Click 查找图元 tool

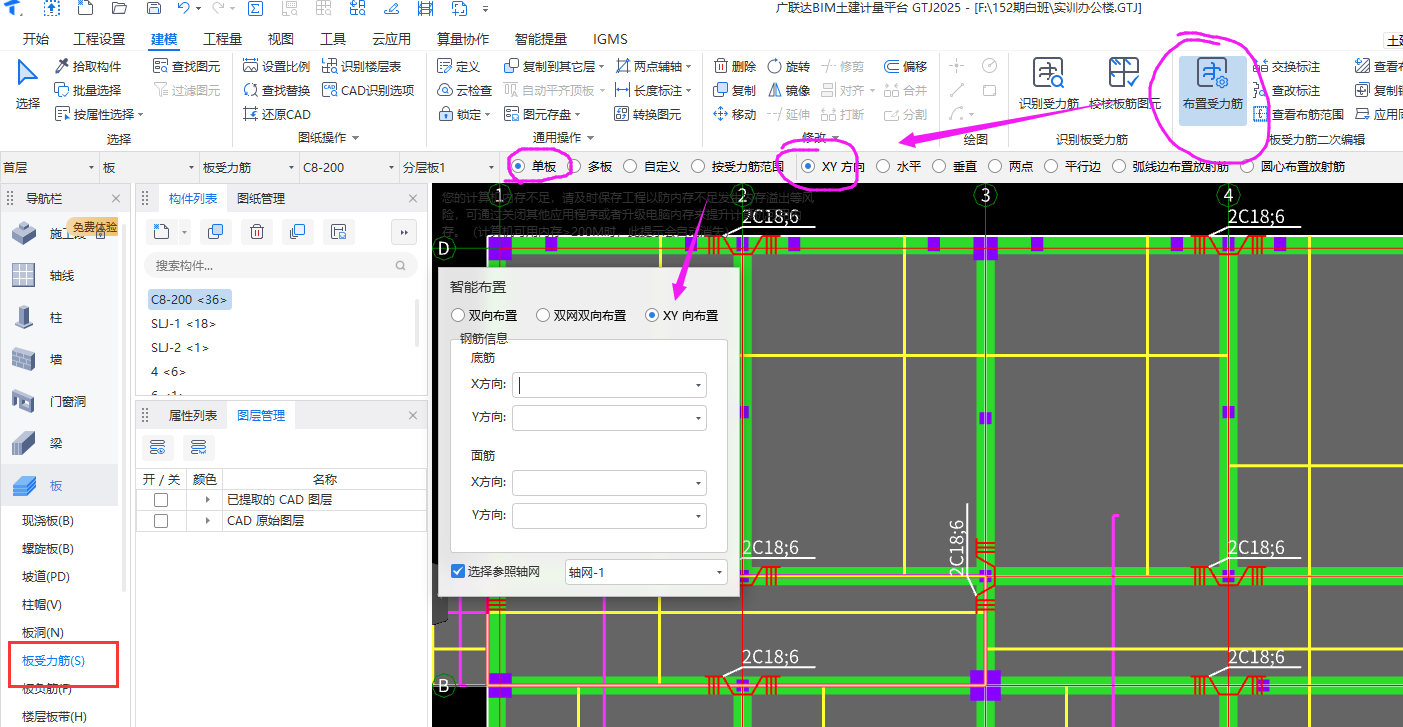tap(186, 66)
